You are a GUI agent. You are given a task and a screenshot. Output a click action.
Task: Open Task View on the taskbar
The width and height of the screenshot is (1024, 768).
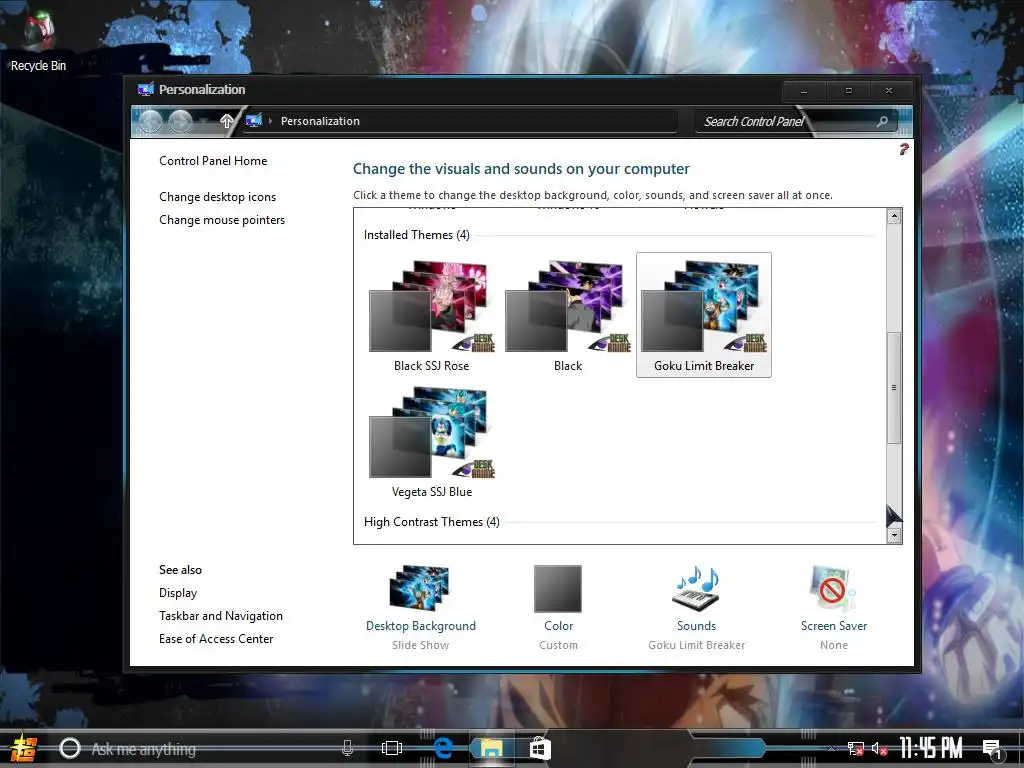[392, 748]
